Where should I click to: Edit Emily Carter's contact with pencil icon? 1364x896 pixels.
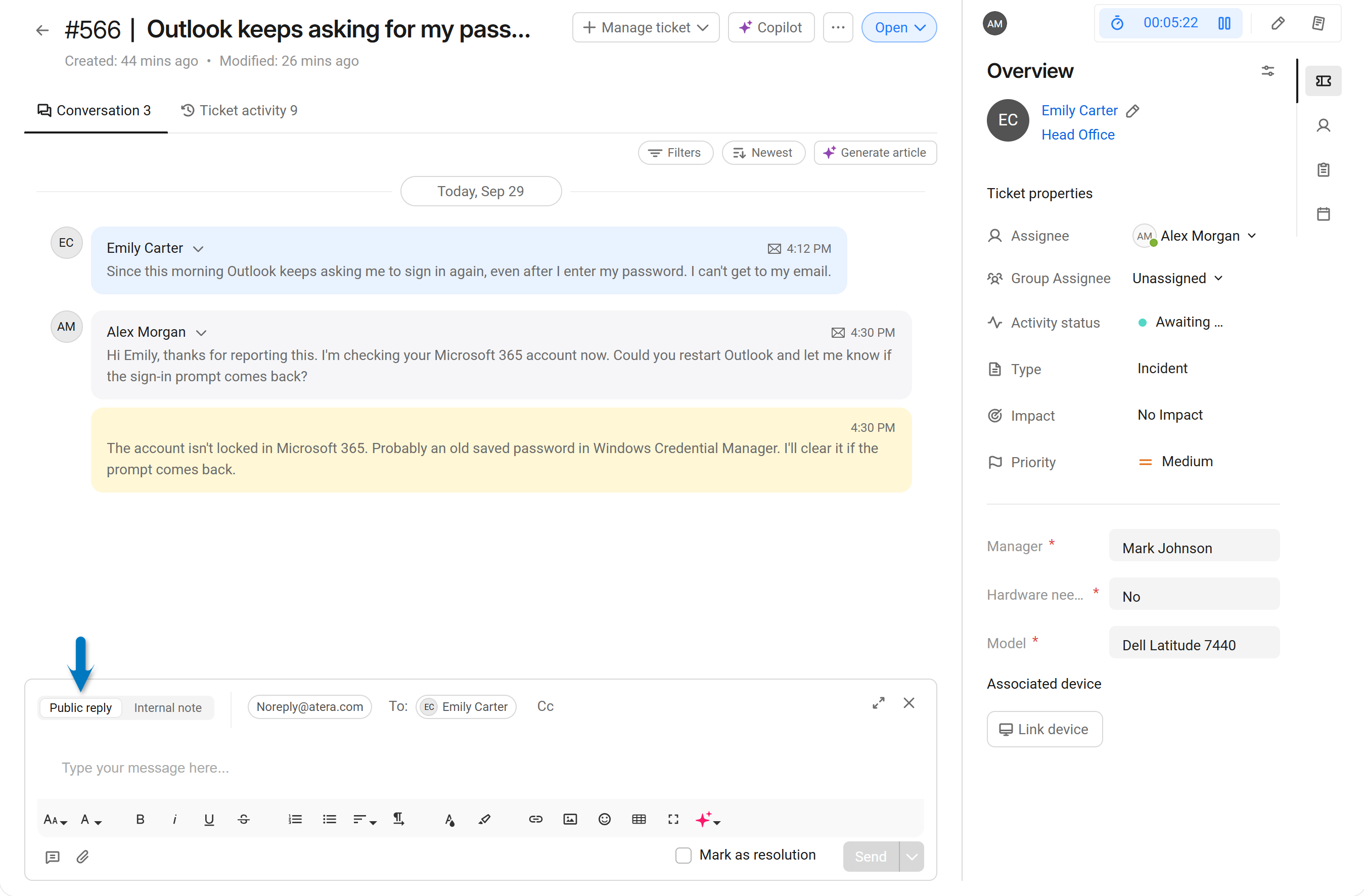(1132, 111)
